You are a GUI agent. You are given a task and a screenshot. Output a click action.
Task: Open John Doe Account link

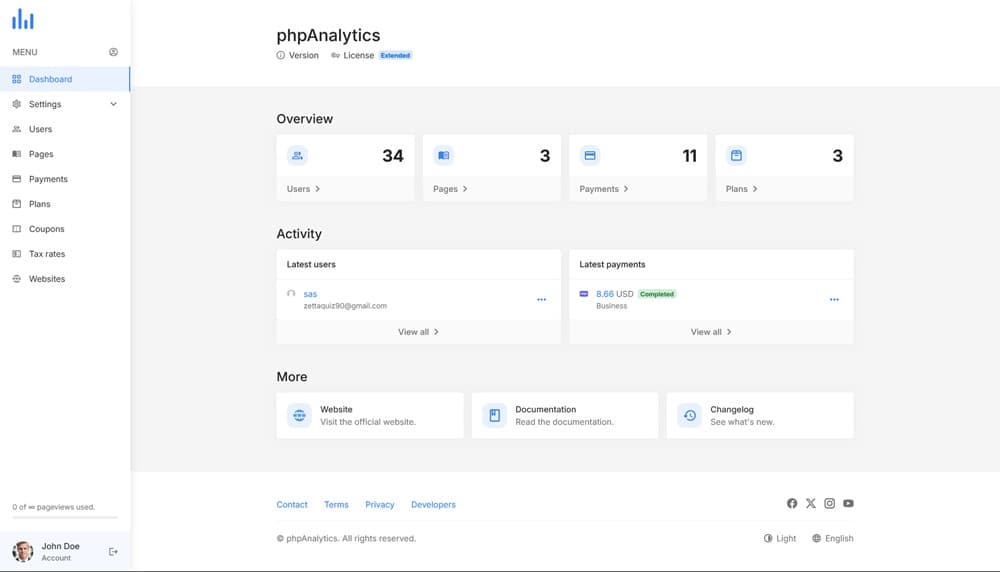click(61, 552)
